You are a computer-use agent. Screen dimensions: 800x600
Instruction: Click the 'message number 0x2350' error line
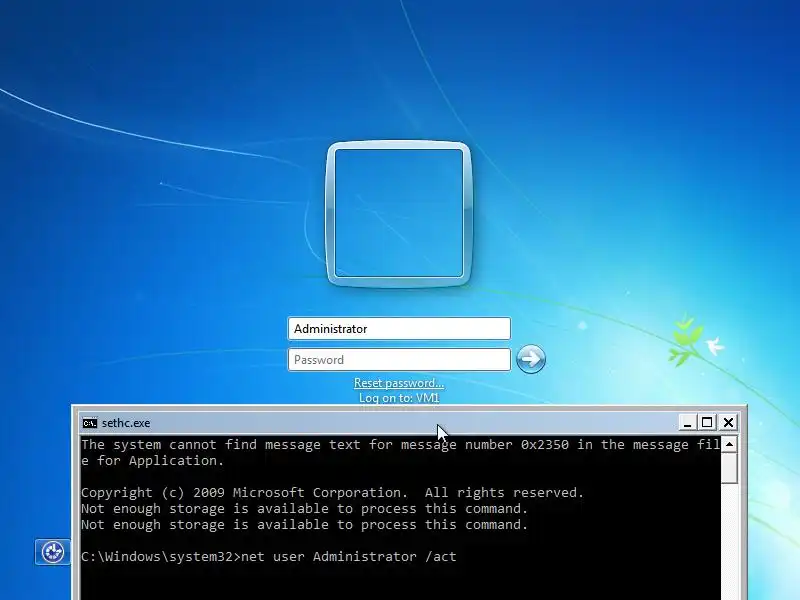(401, 445)
